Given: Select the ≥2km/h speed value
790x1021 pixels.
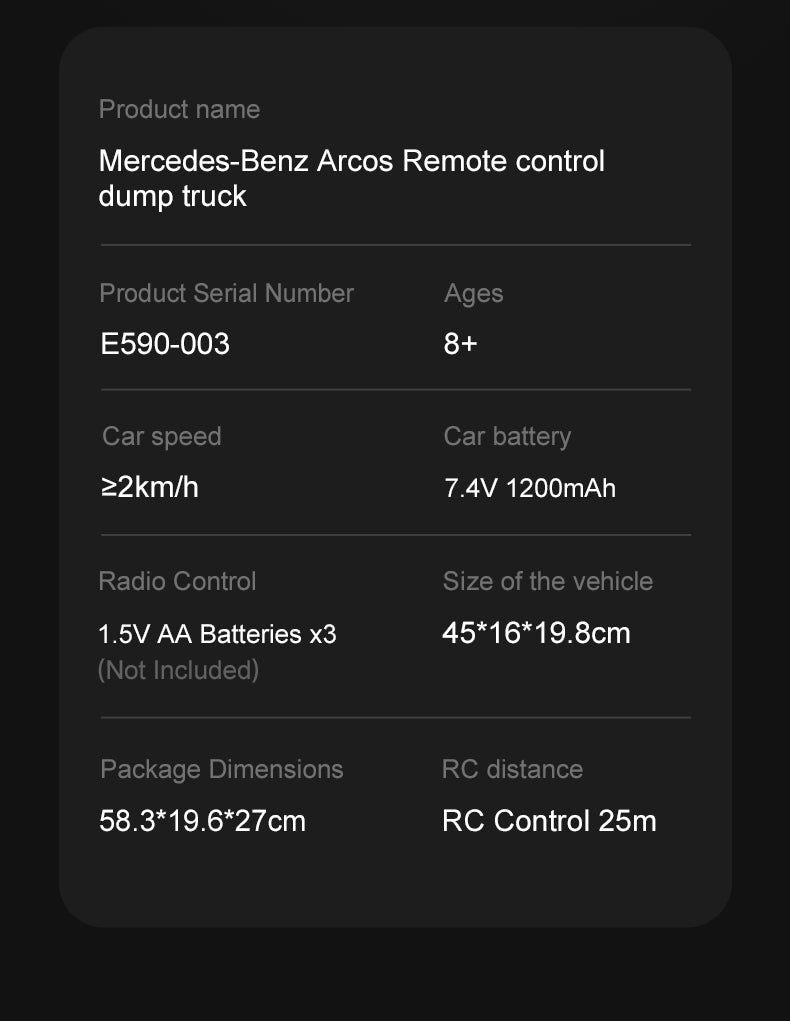Looking at the screenshot, I should click(x=149, y=487).
